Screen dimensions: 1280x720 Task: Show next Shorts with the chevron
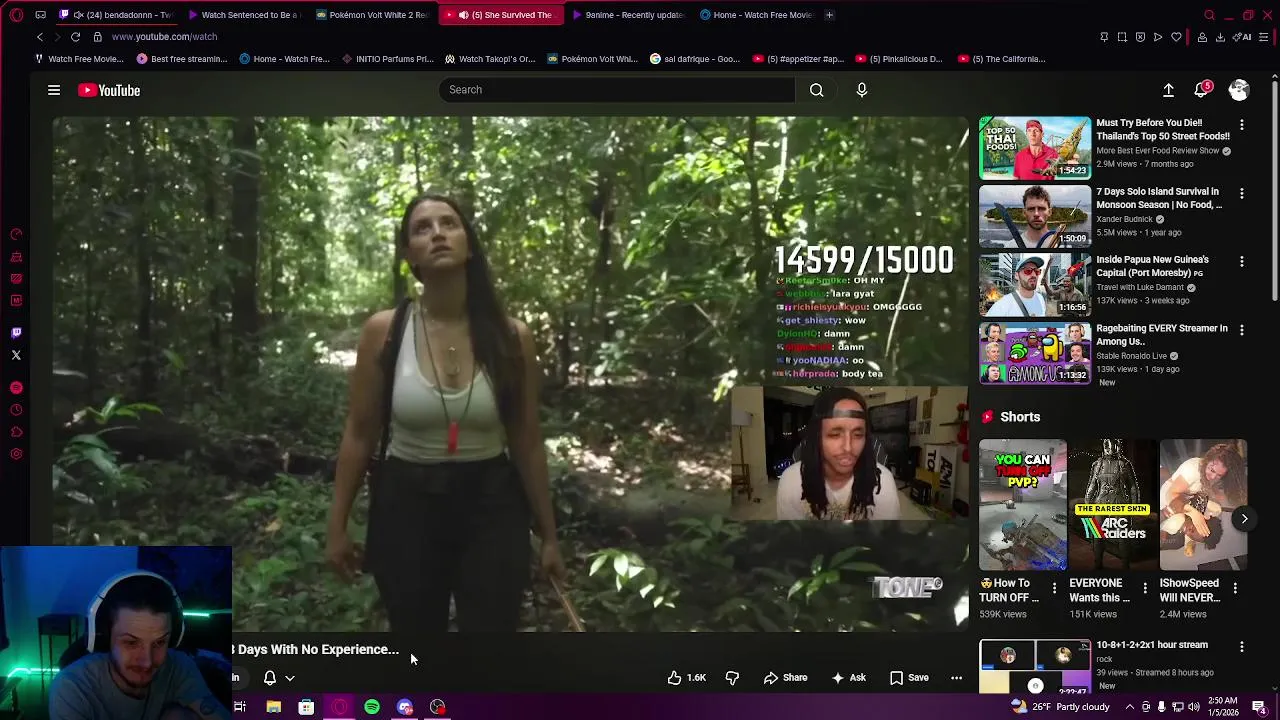tap(1244, 519)
